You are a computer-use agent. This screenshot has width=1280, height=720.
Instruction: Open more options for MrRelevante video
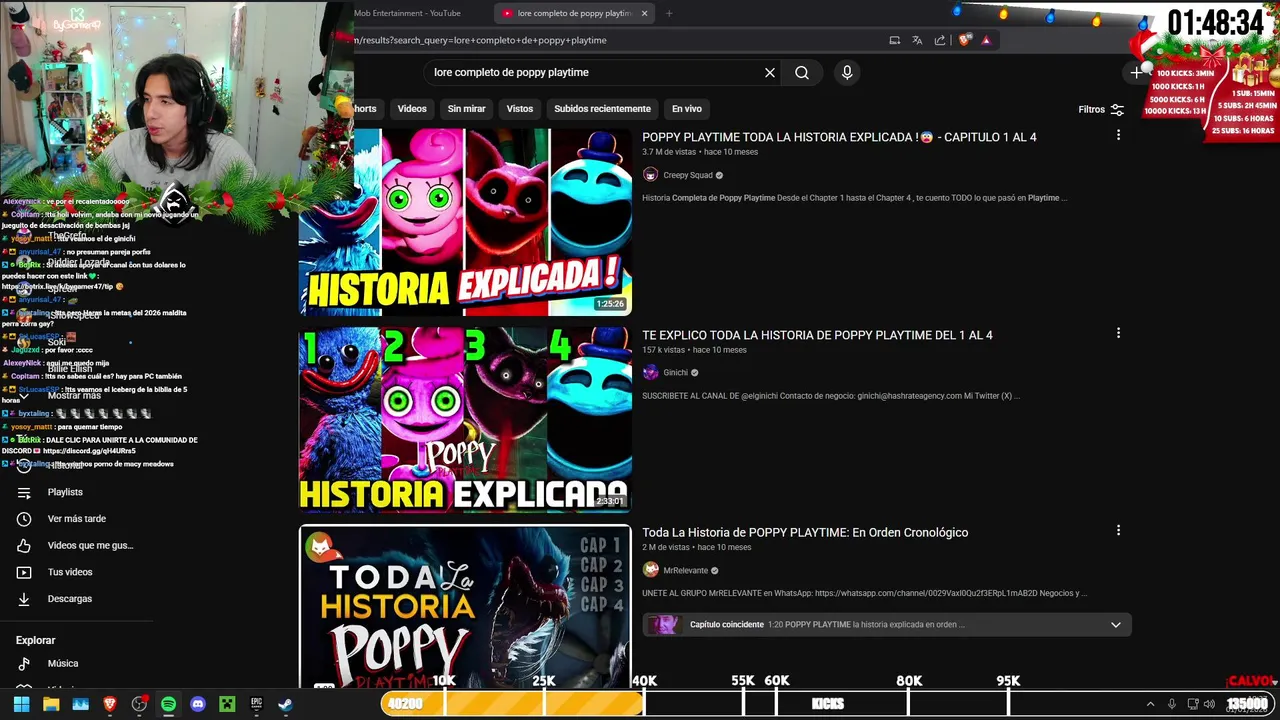[x=1118, y=530]
